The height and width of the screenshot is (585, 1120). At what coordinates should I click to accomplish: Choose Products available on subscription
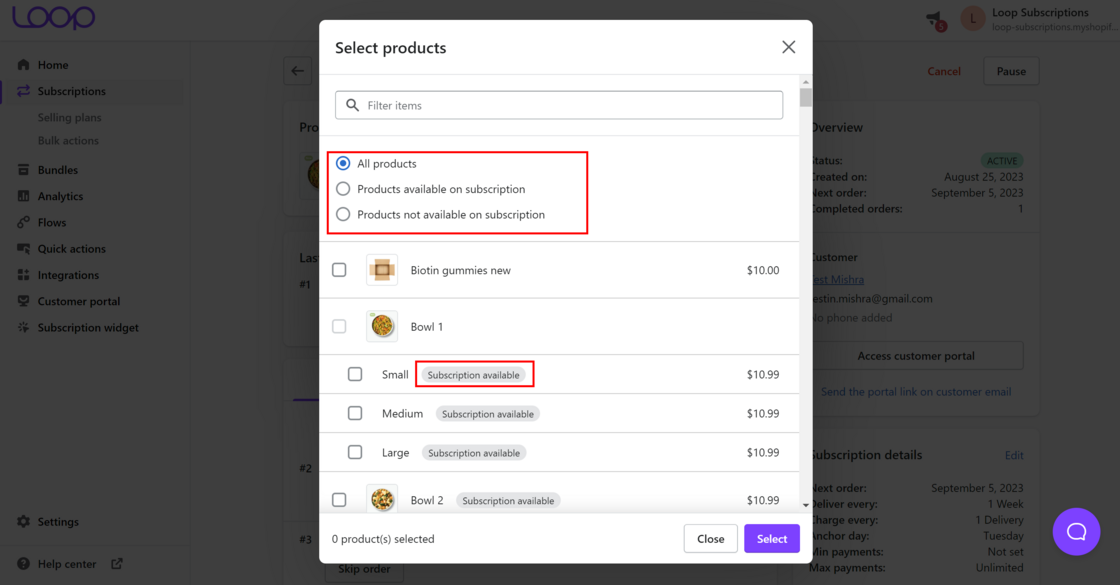click(x=343, y=189)
